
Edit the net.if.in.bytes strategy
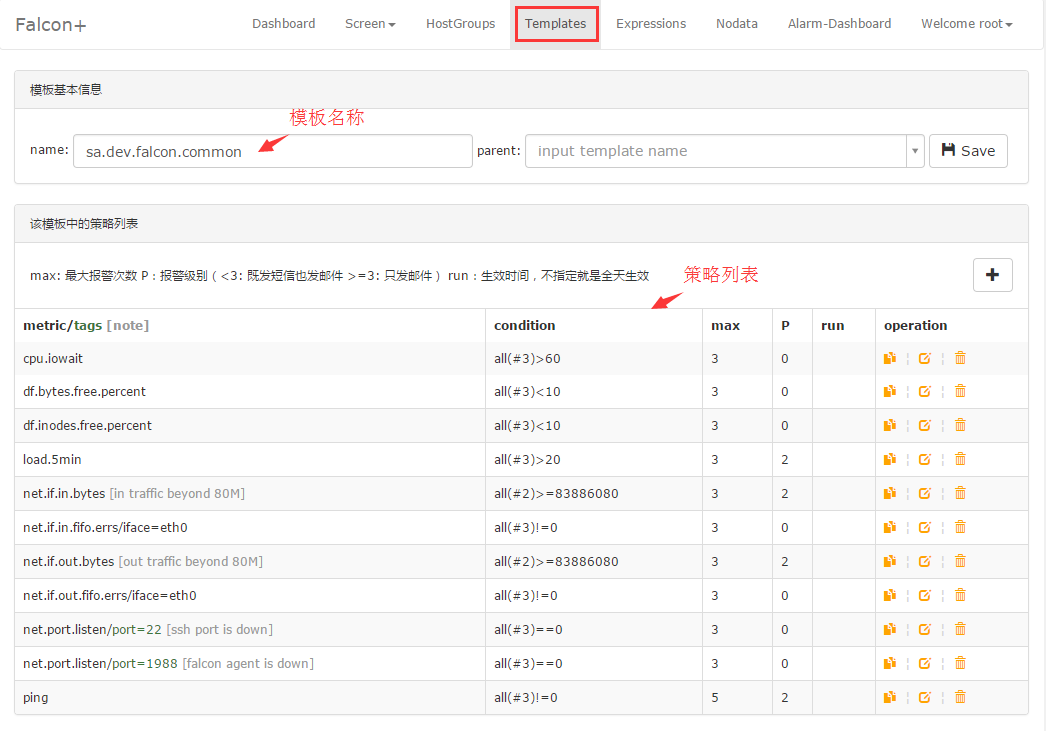[925, 494]
